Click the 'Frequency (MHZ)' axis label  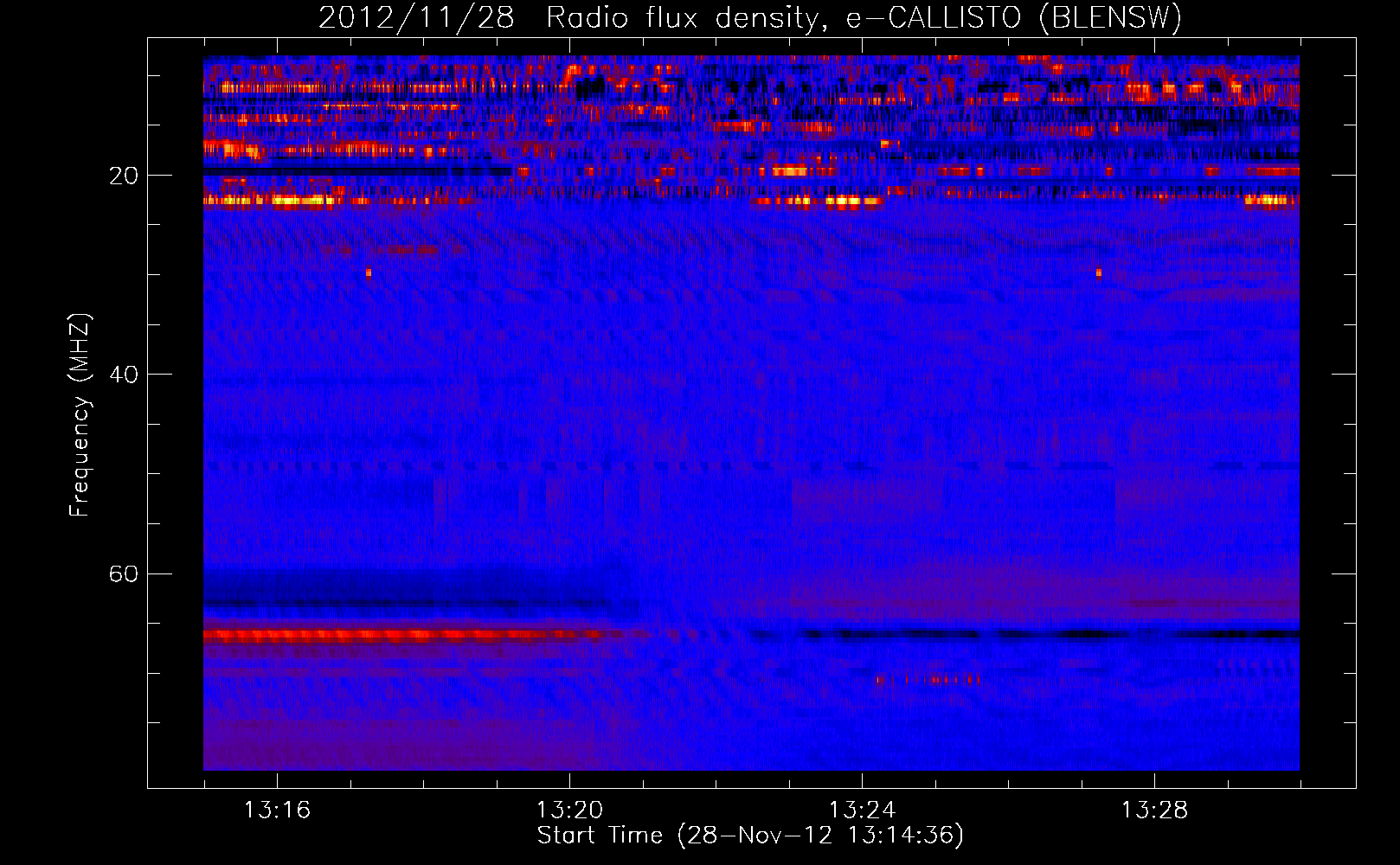[79, 415]
